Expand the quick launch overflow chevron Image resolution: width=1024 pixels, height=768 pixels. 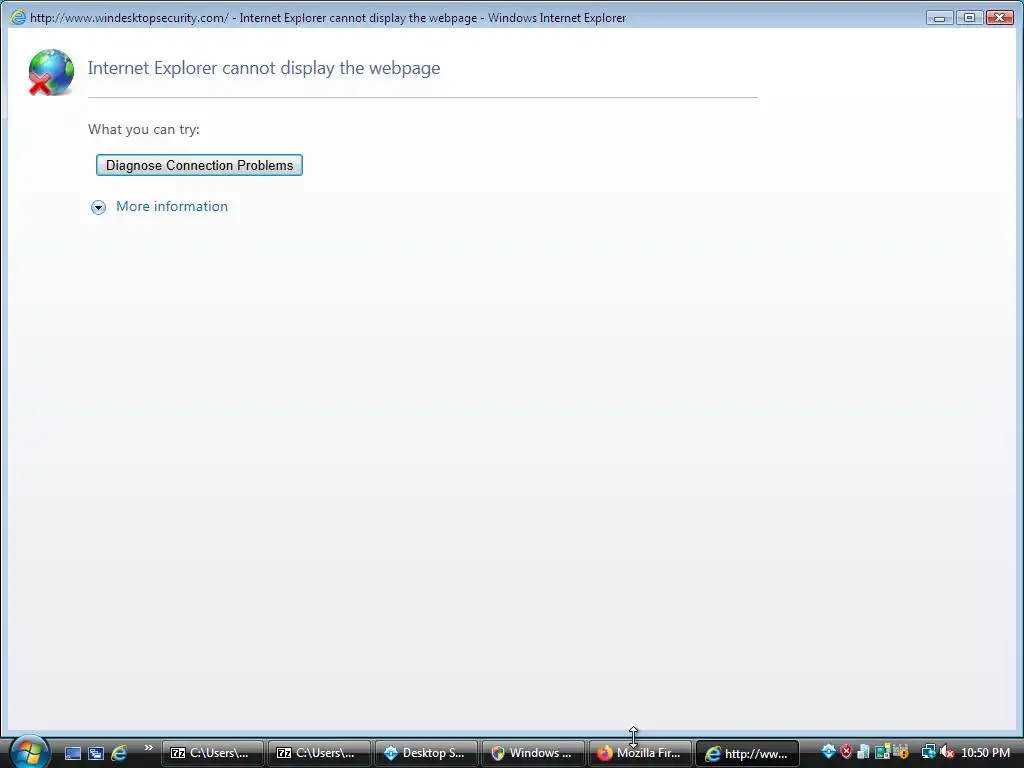click(x=148, y=747)
